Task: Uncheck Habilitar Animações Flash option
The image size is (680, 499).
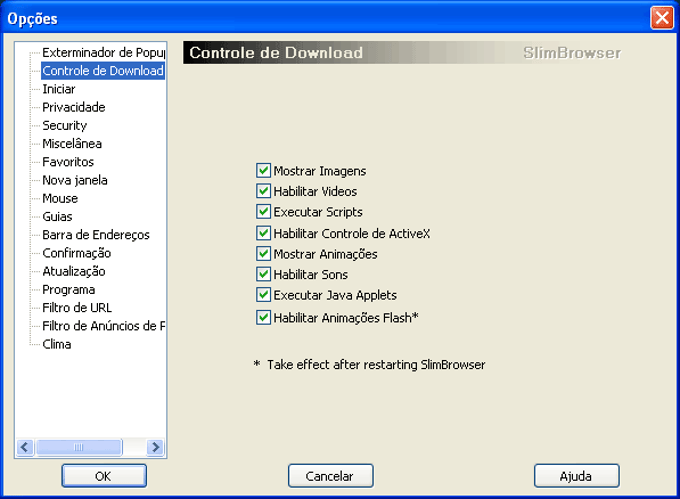Action: pyautogui.click(x=264, y=317)
